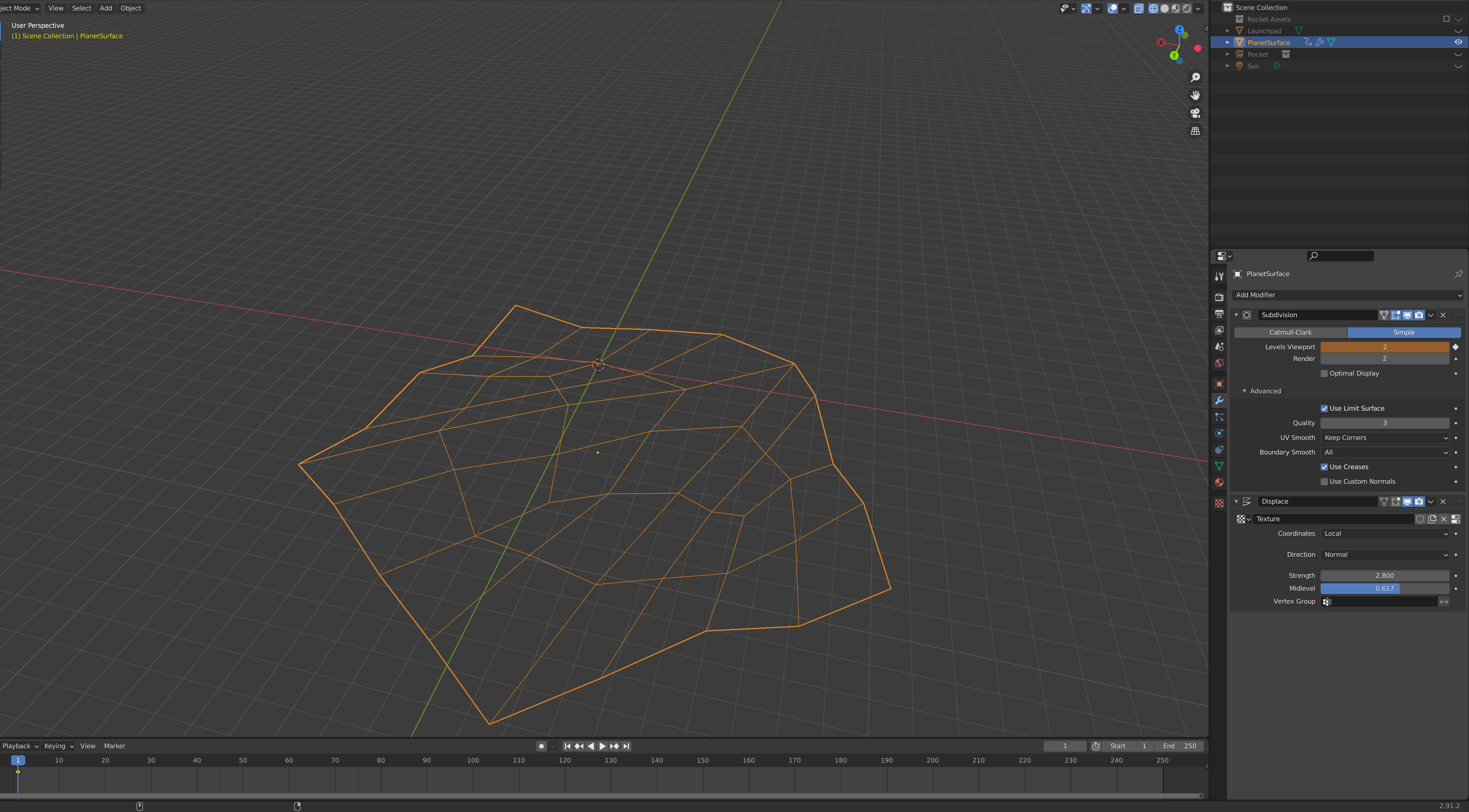Click the zoom view magnifier icon
The width and height of the screenshot is (1469, 812).
point(1195,77)
